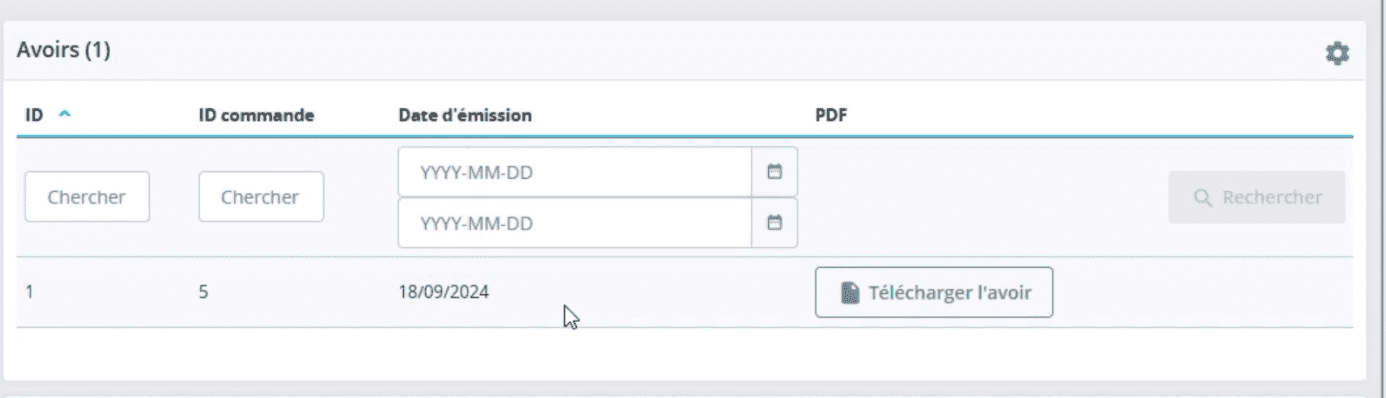Click the document icon in Télécharger l'avoir
The height and width of the screenshot is (398, 1386).
point(850,293)
